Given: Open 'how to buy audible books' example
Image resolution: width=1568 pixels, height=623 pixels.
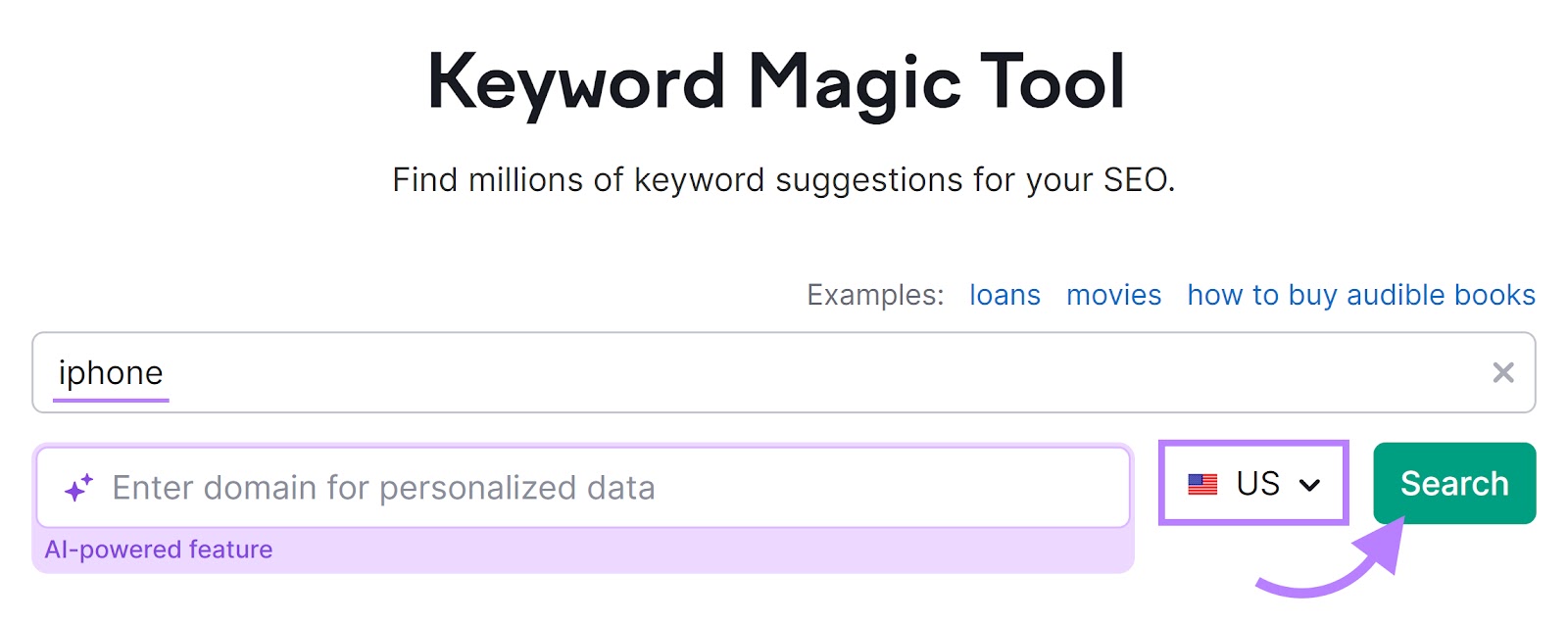Looking at the screenshot, I should coord(1360,295).
